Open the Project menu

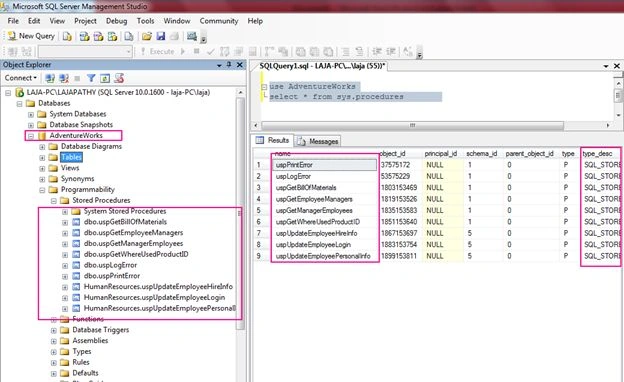85,21
